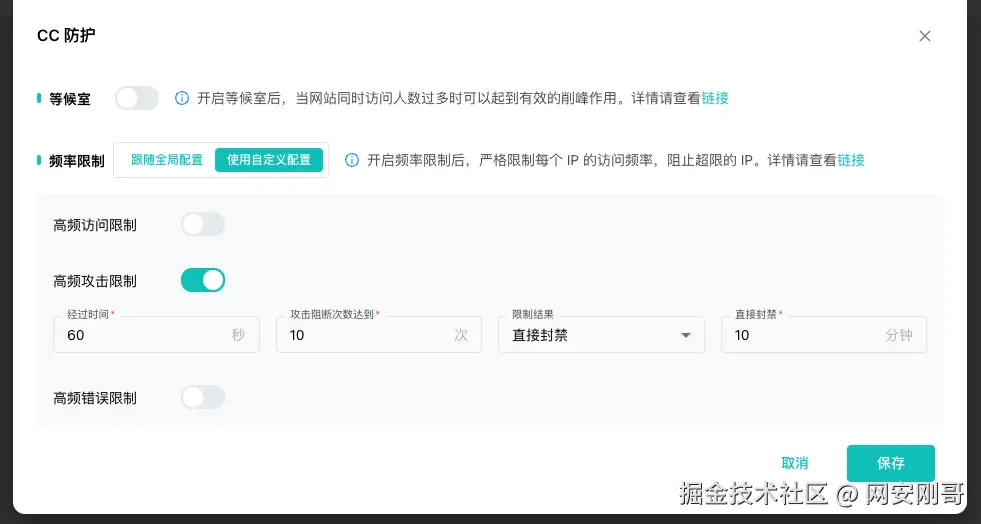This screenshot has width=981, height=524.
Task: Open 链接 in the 频率限制 description
Action: (x=851, y=160)
